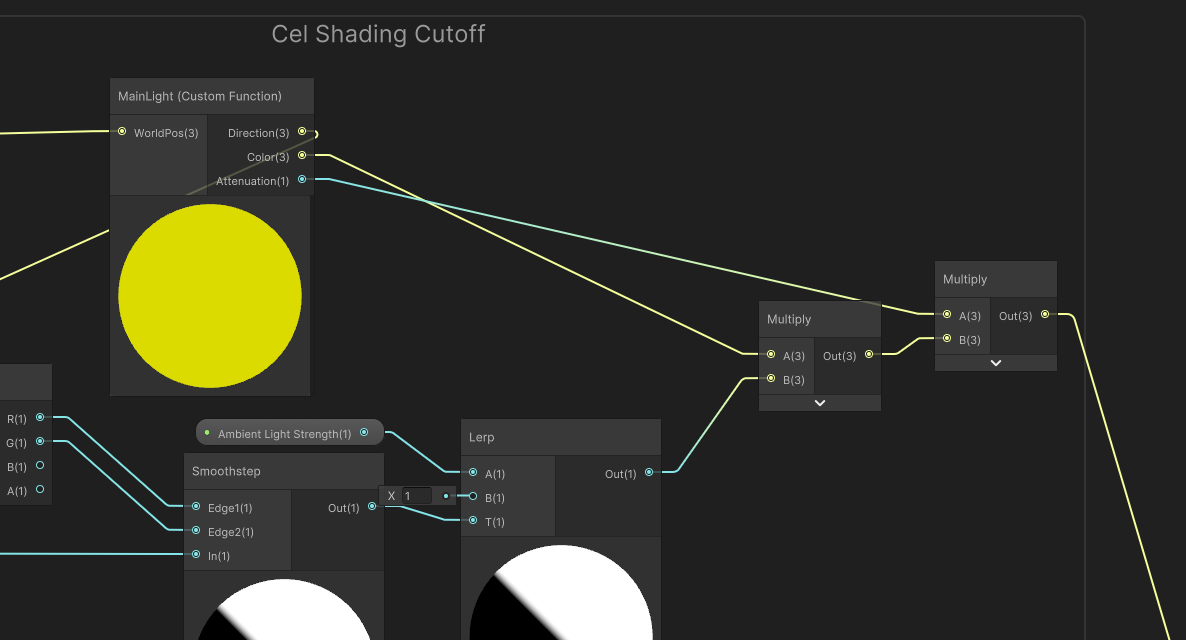
Task: Click the Edge2(1) input port on Smoothstep
Action: (x=195, y=532)
